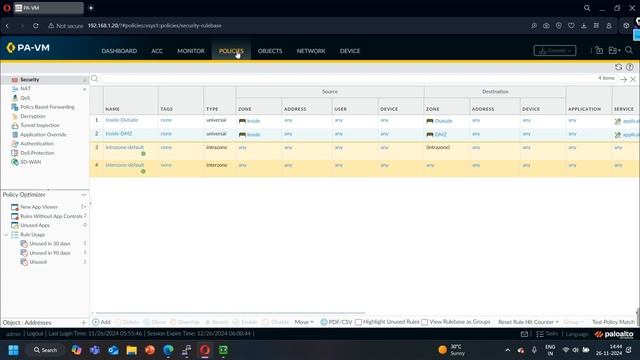The width and height of the screenshot is (640, 360).
Task: Open the DEVICE tab
Action: 350,51
